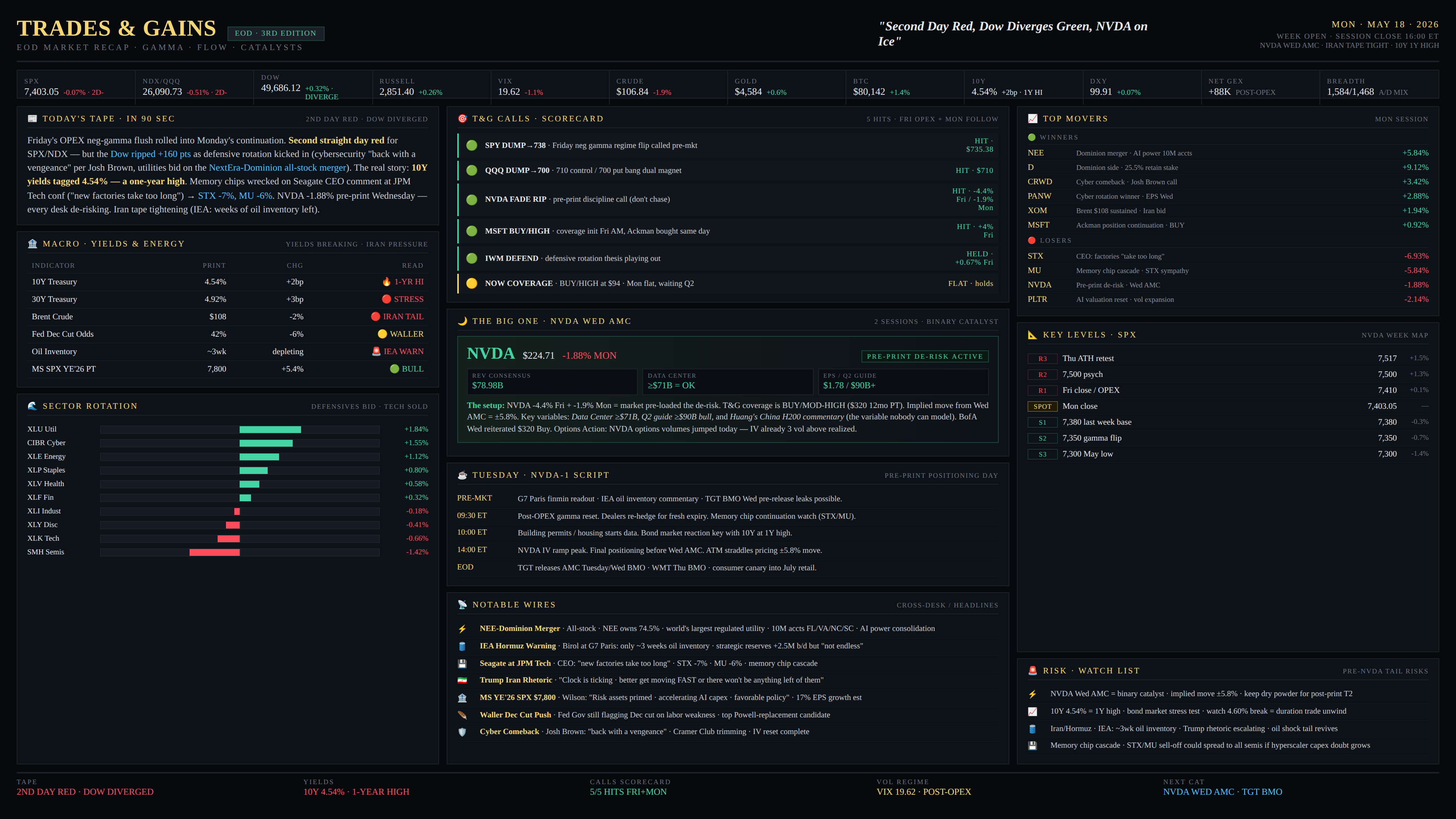Click the MSFT BUY/HIGH call label

517,231
